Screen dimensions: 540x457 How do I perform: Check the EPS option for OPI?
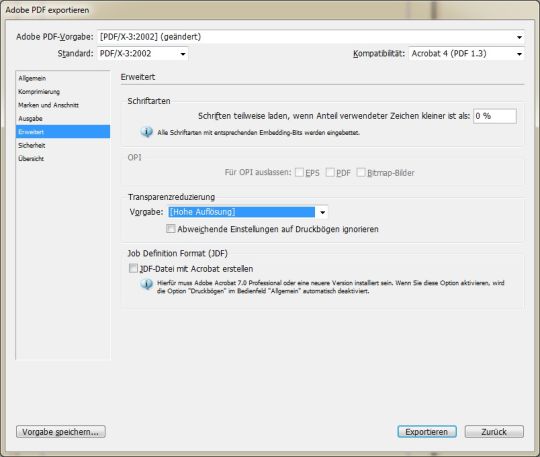tap(300, 172)
